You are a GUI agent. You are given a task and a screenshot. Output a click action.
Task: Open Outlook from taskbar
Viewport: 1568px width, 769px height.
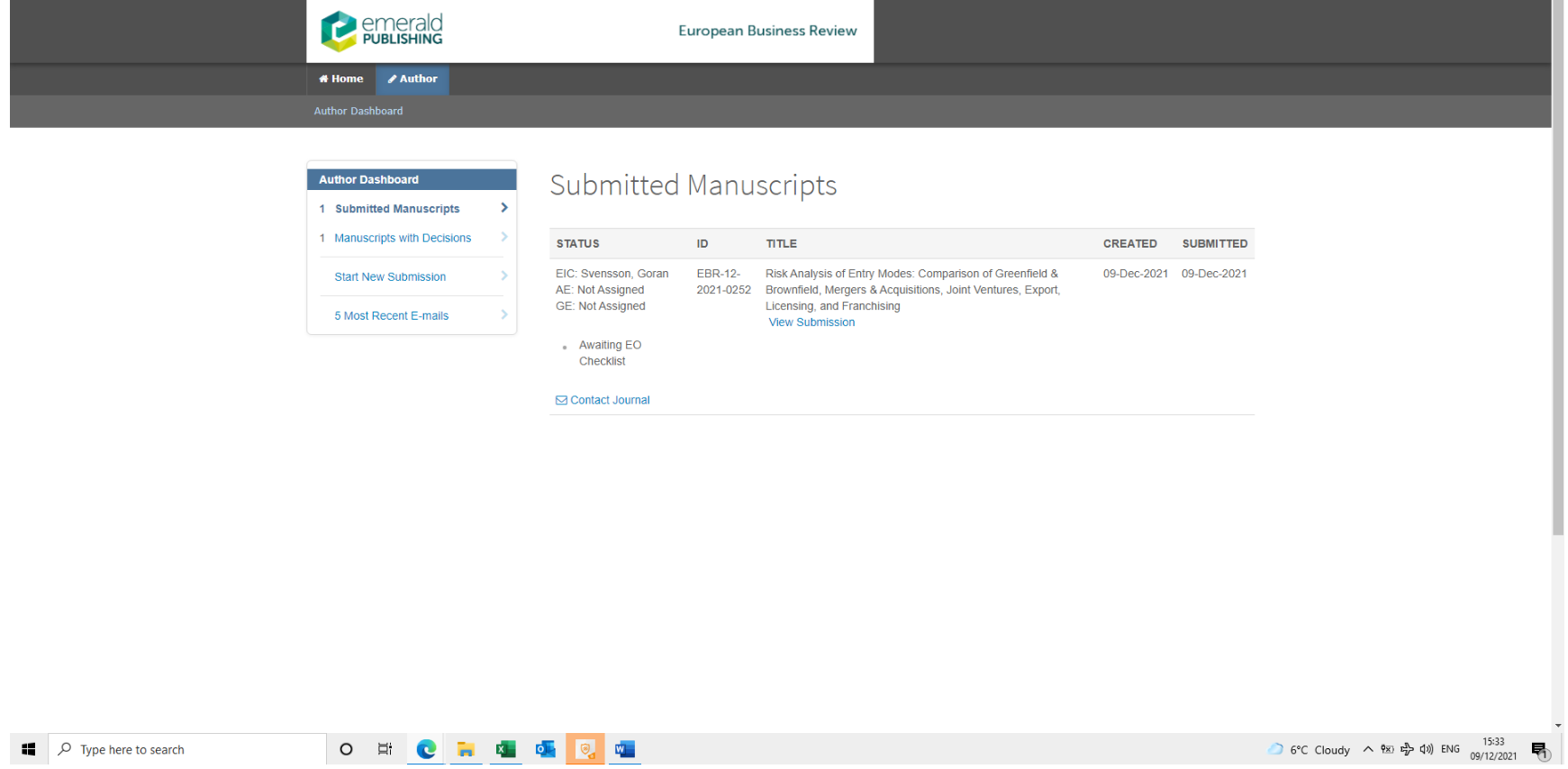[545, 749]
